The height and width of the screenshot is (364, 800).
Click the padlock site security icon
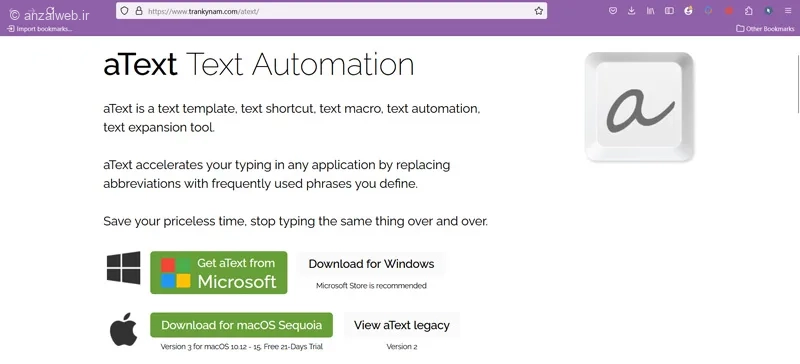point(139,11)
